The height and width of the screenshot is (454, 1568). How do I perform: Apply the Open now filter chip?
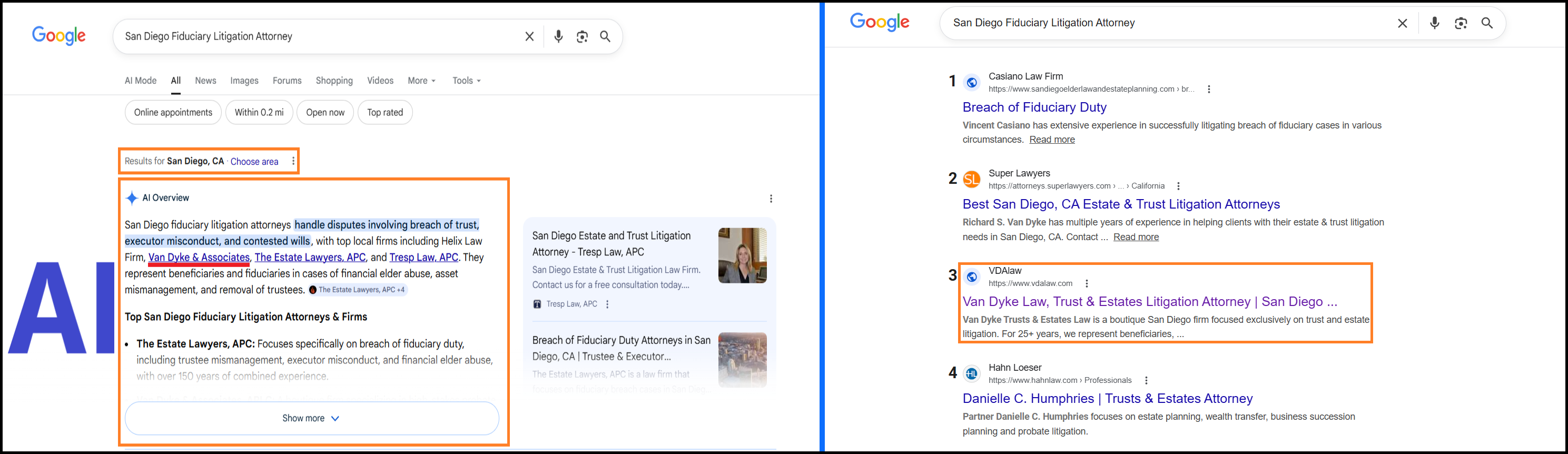pyautogui.click(x=325, y=113)
